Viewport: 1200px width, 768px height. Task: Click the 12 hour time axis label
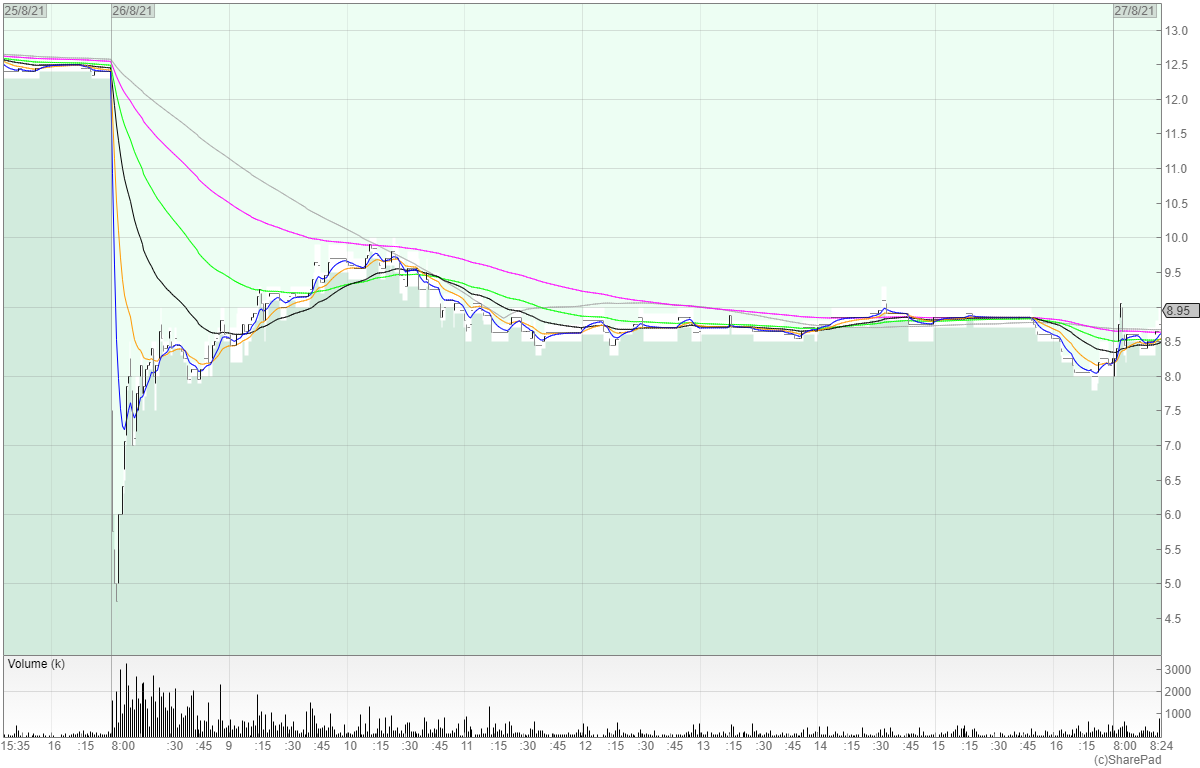tap(585, 746)
